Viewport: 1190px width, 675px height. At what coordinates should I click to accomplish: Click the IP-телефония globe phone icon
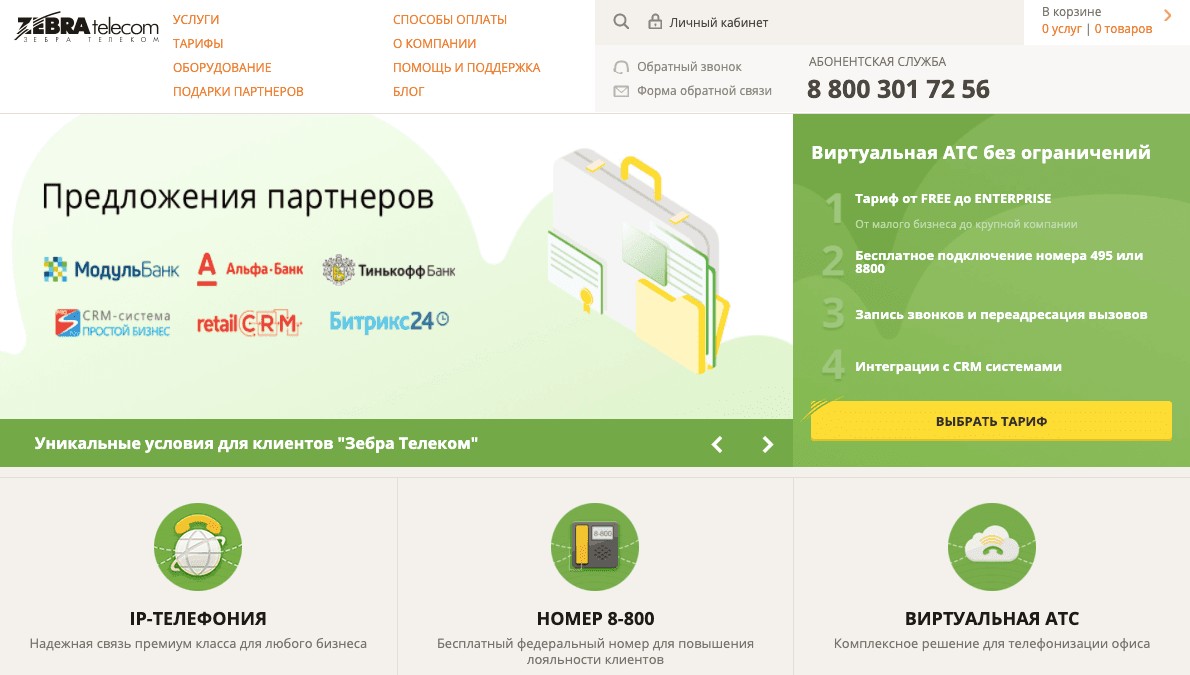pos(198,547)
